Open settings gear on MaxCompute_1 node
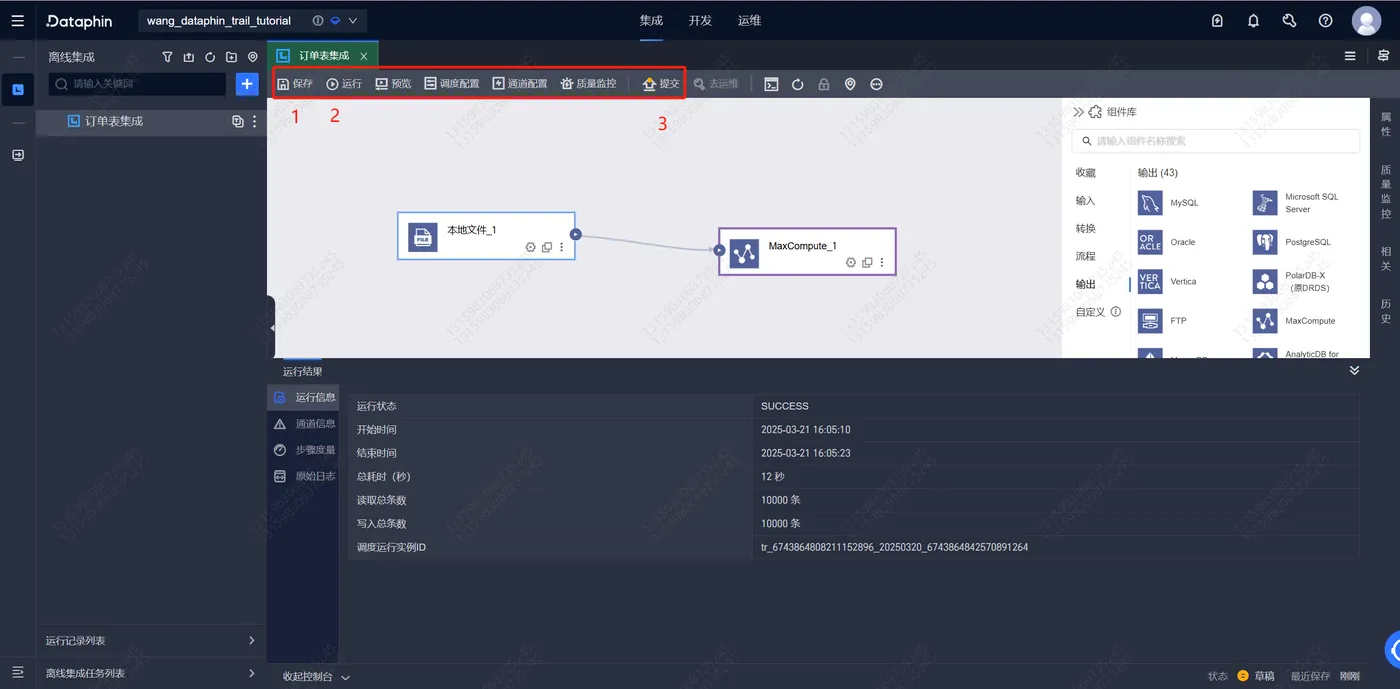This screenshot has width=1400, height=689. coord(851,263)
